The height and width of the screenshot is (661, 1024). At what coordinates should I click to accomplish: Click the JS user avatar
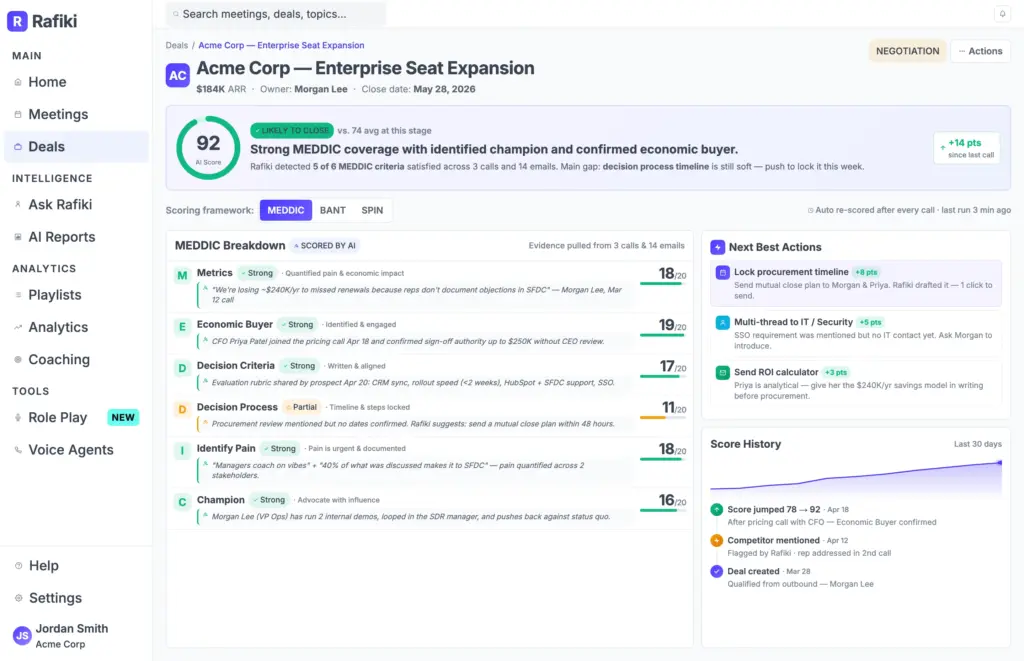coord(22,636)
